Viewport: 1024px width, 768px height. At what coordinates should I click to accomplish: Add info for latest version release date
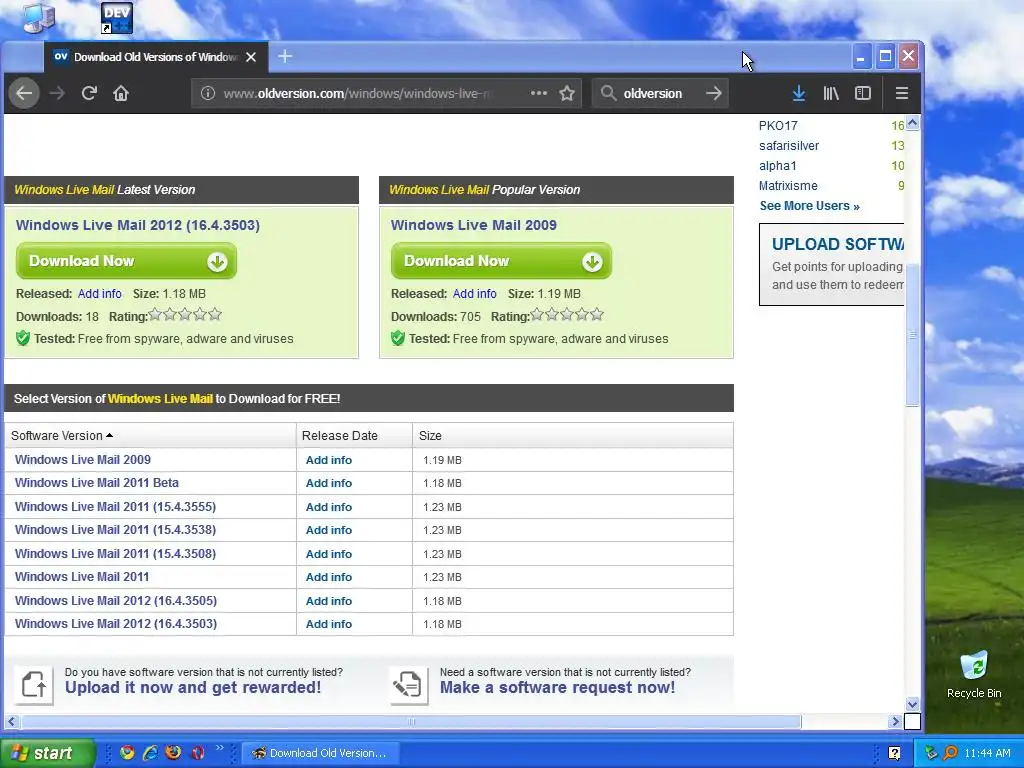click(x=99, y=294)
